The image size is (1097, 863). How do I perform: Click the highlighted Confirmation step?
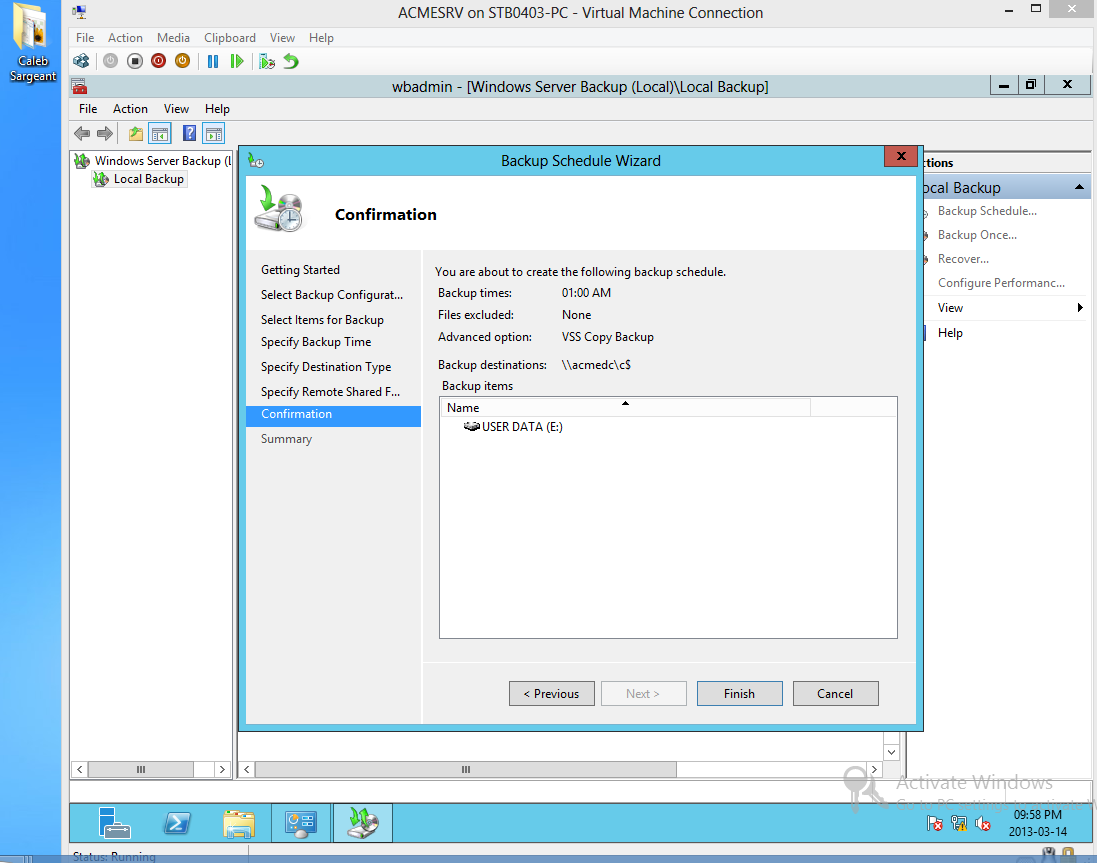pyautogui.click(x=334, y=415)
